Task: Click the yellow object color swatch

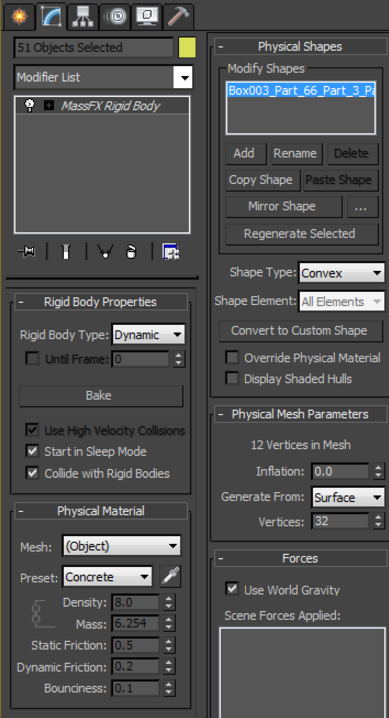Action: pos(187,48)
